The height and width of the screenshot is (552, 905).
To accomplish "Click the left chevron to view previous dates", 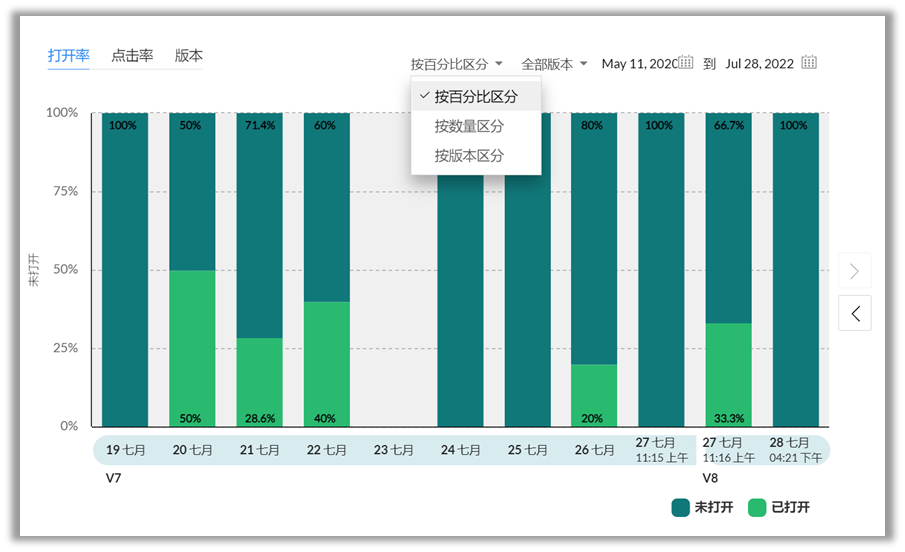I will (854, 313).
